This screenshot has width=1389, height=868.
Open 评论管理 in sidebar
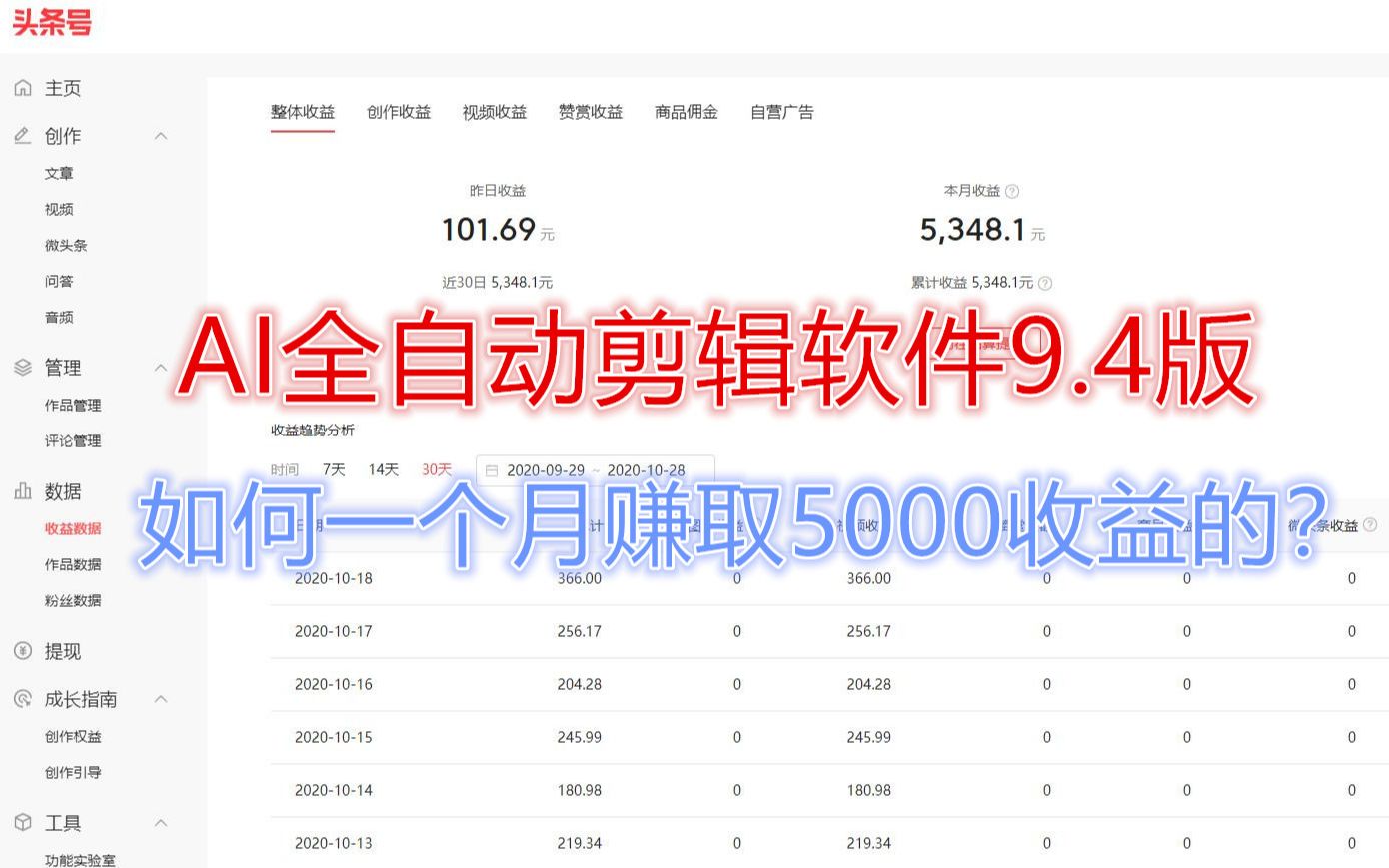tap(73, 440)
